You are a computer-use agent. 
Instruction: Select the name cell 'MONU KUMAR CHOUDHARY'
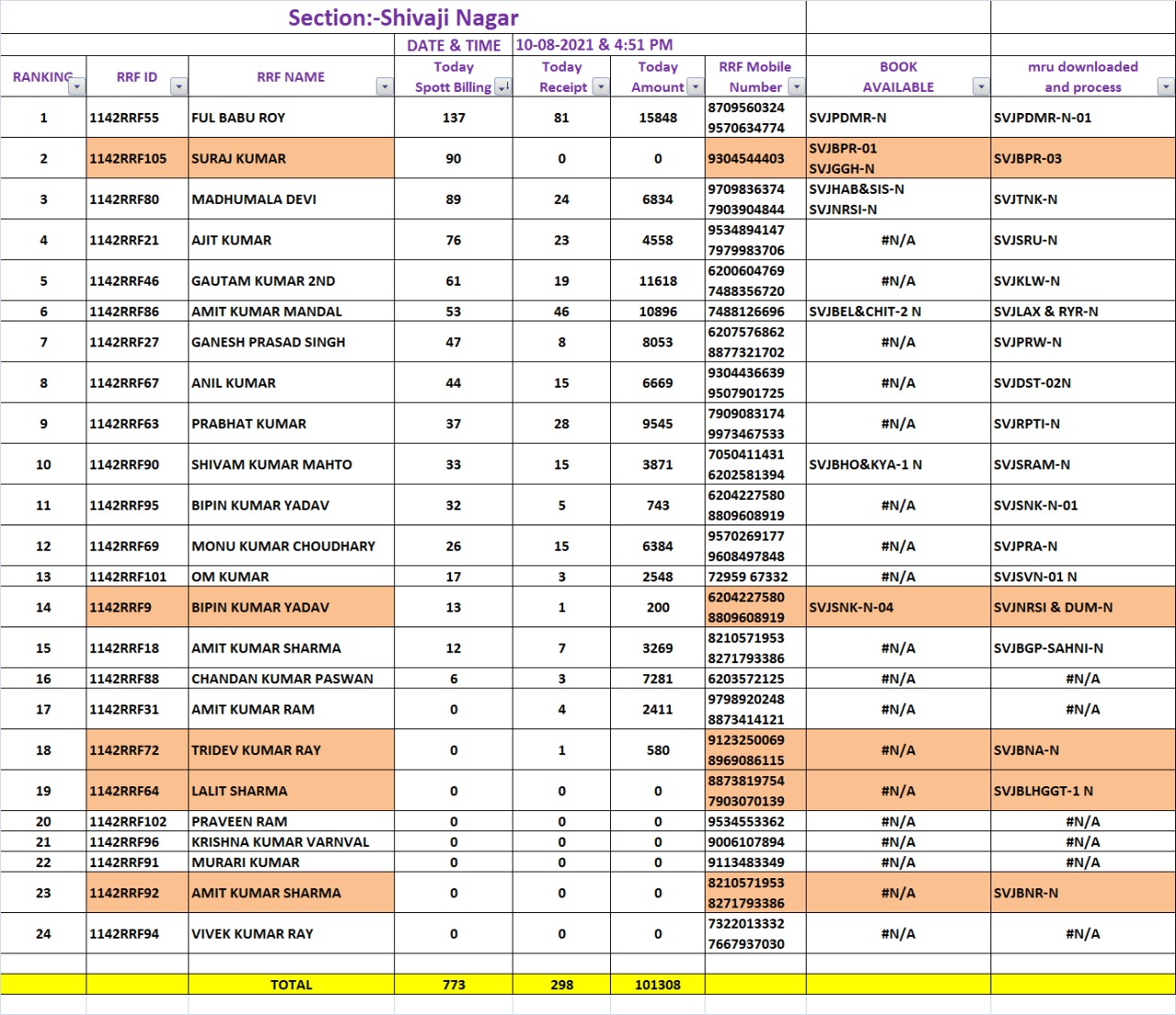click(x=291, y=546)
